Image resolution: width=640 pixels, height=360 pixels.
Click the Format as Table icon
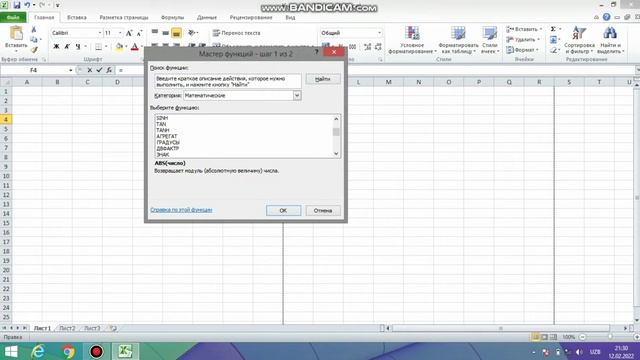point(458,33)
